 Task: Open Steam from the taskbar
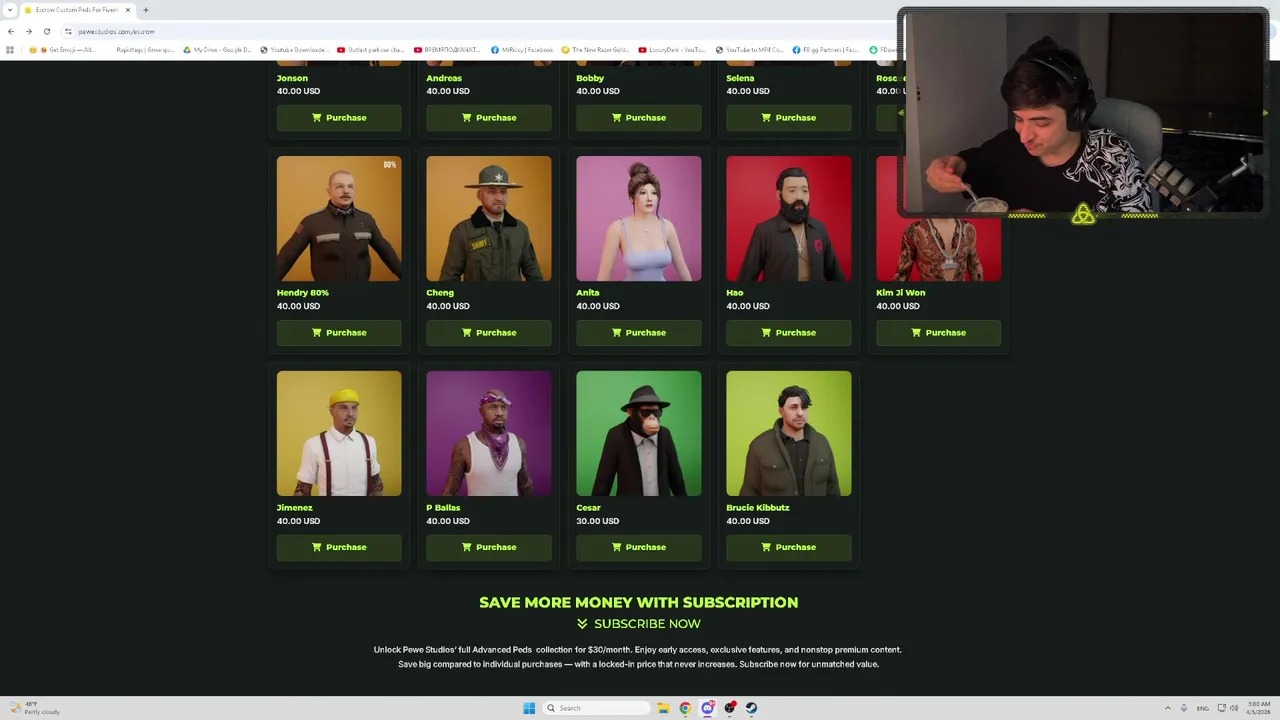(x=751, y=708)
